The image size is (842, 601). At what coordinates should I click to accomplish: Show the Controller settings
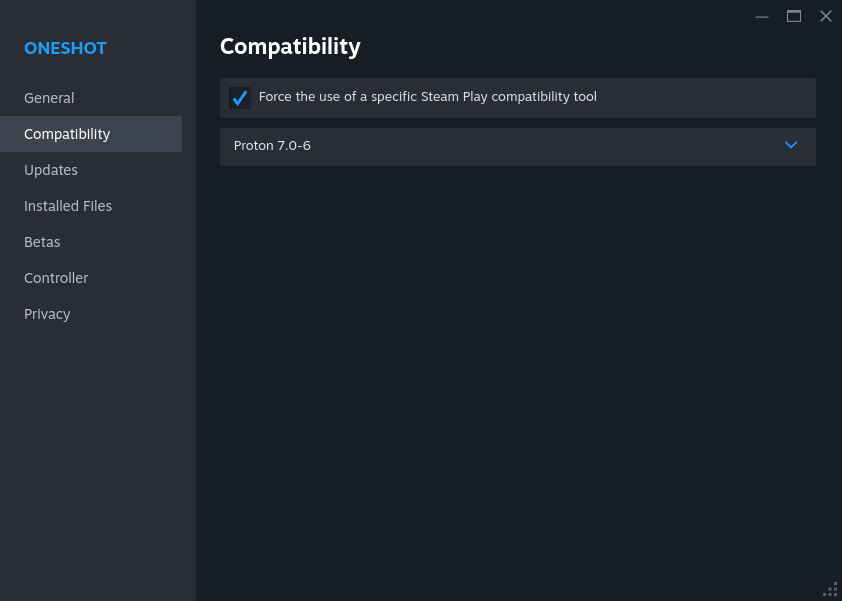point(56,278)
